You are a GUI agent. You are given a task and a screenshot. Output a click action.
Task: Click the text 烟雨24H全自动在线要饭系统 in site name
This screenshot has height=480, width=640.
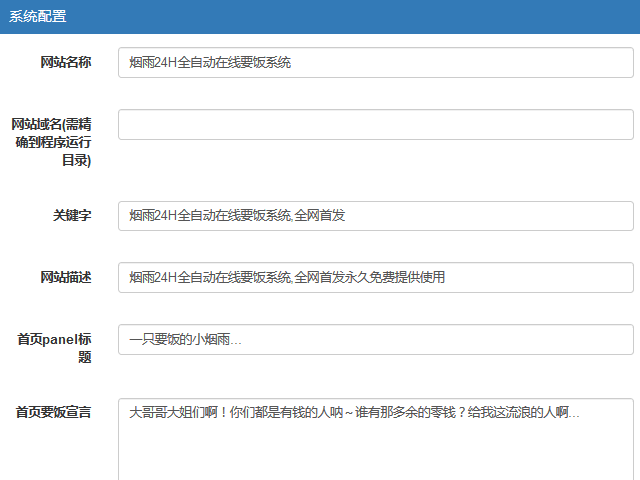point(210,63)
